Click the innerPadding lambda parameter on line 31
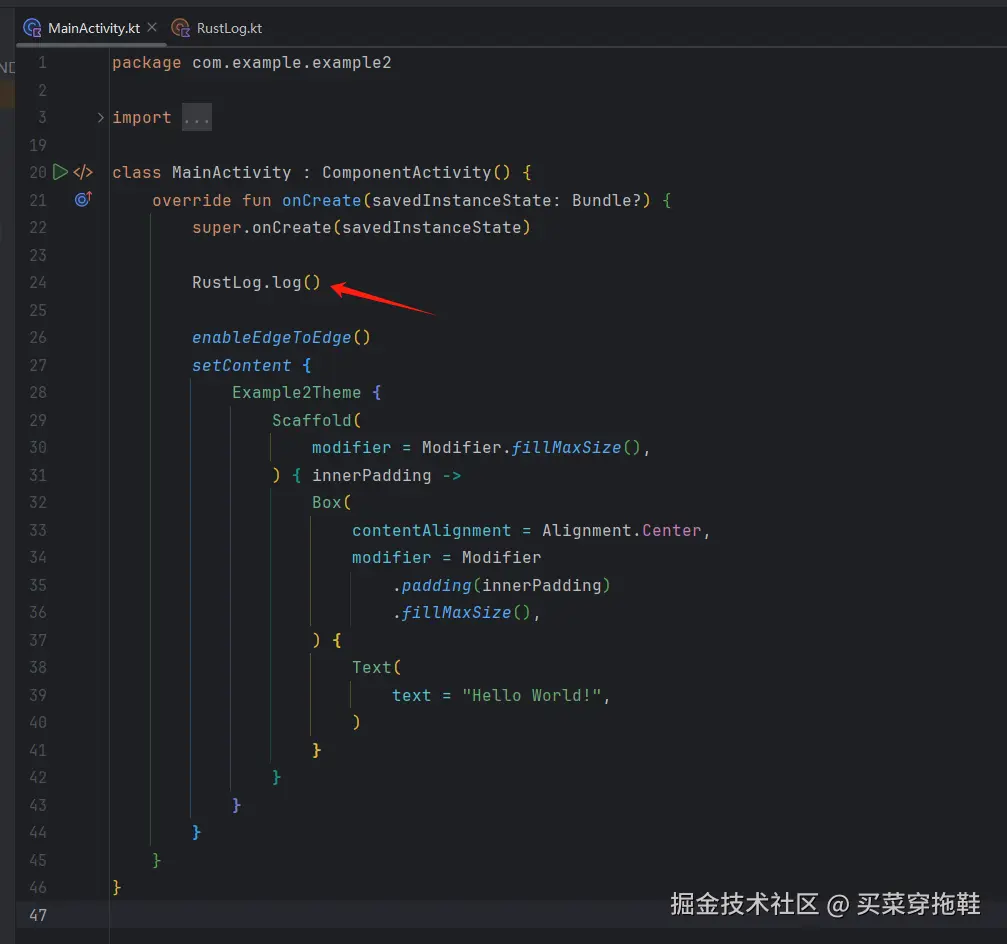The image size is (1007, 944). pyautogui.click(x=372, y=476)
